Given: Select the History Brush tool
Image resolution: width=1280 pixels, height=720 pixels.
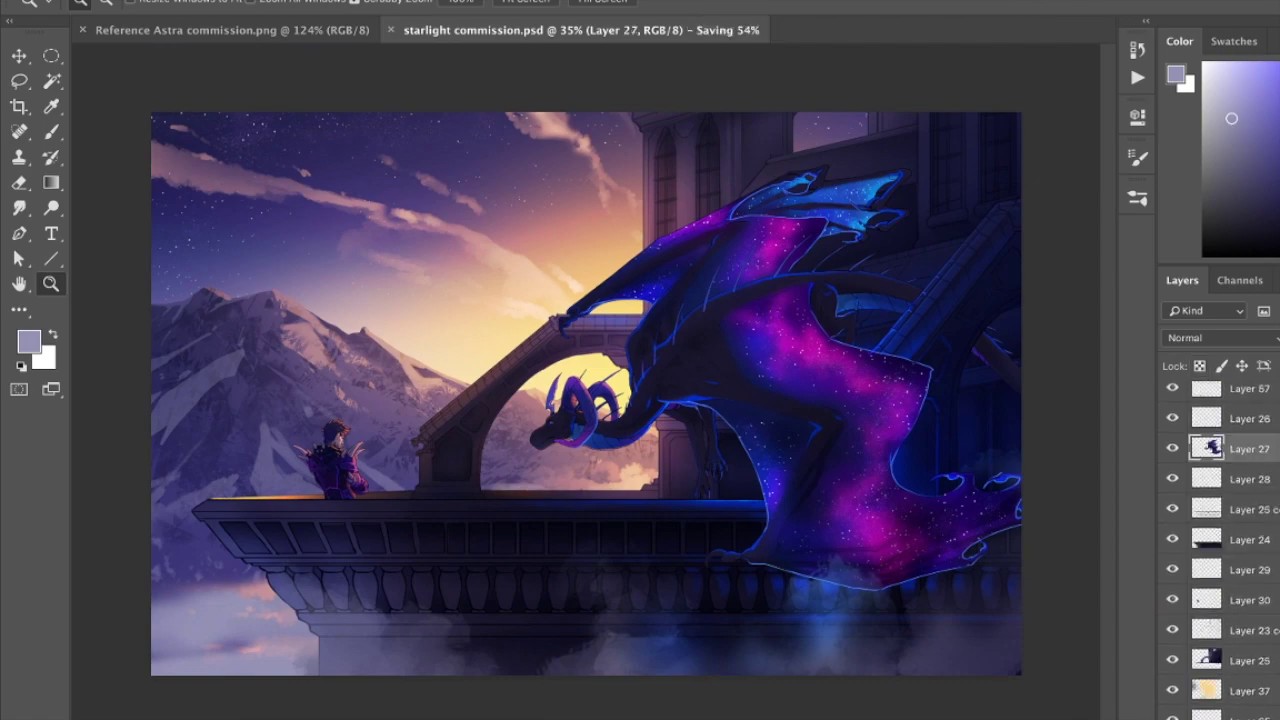Looking at the screenshot, I should click(51, 157).
